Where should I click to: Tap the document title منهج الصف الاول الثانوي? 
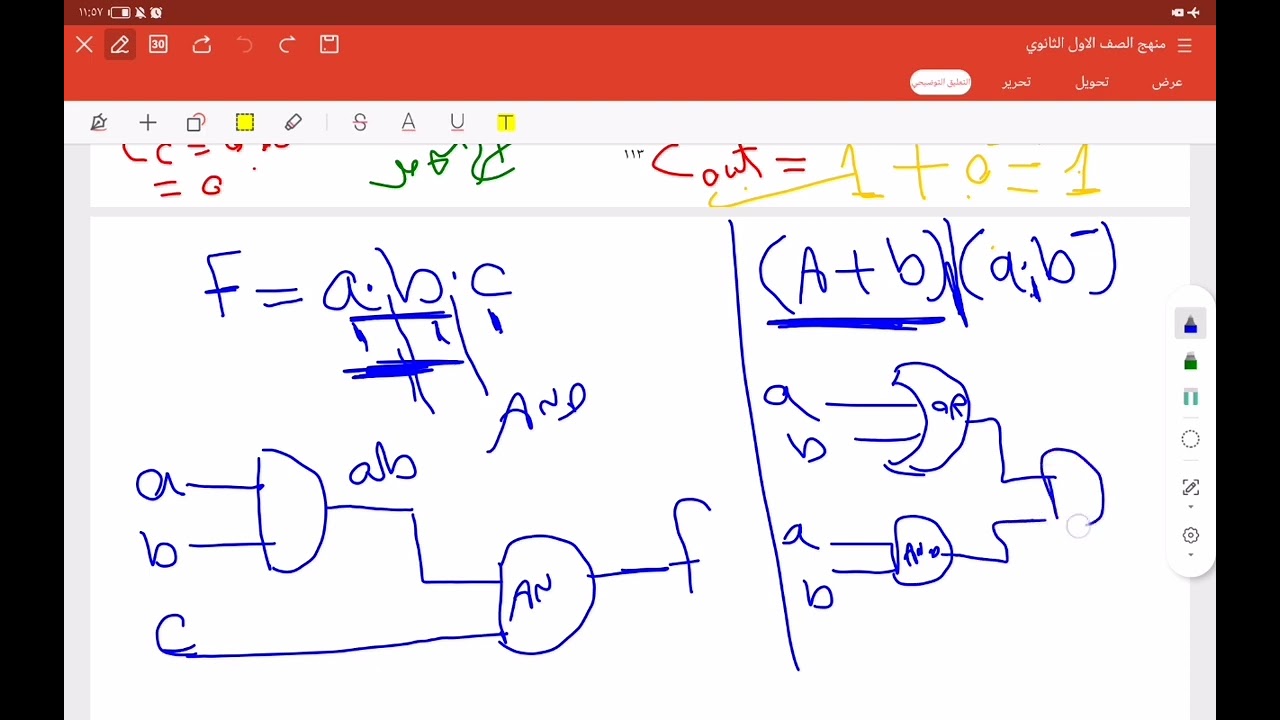[x=1096, y=45]
